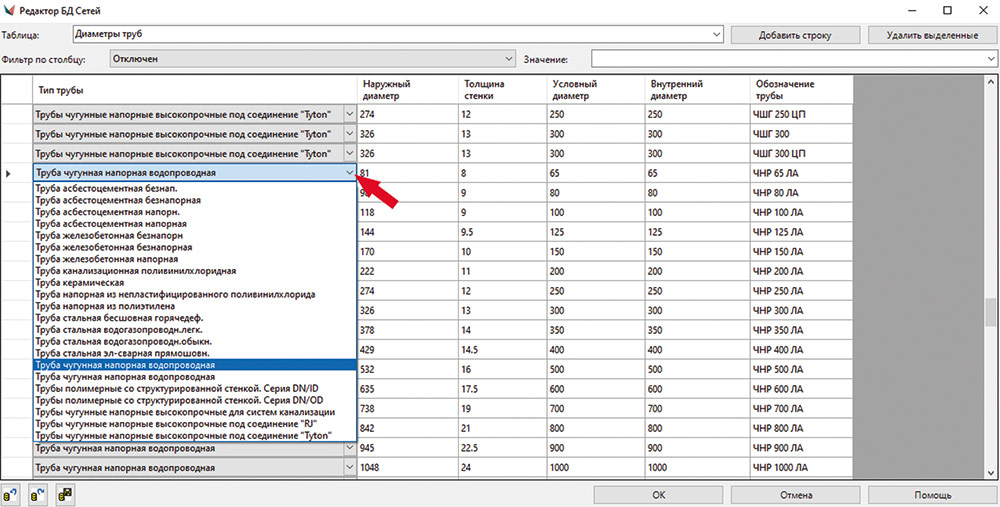Click the table's vertical scrollbar thumb
The height and width of the screenshot is (507, 1000).
pos(990,313)
